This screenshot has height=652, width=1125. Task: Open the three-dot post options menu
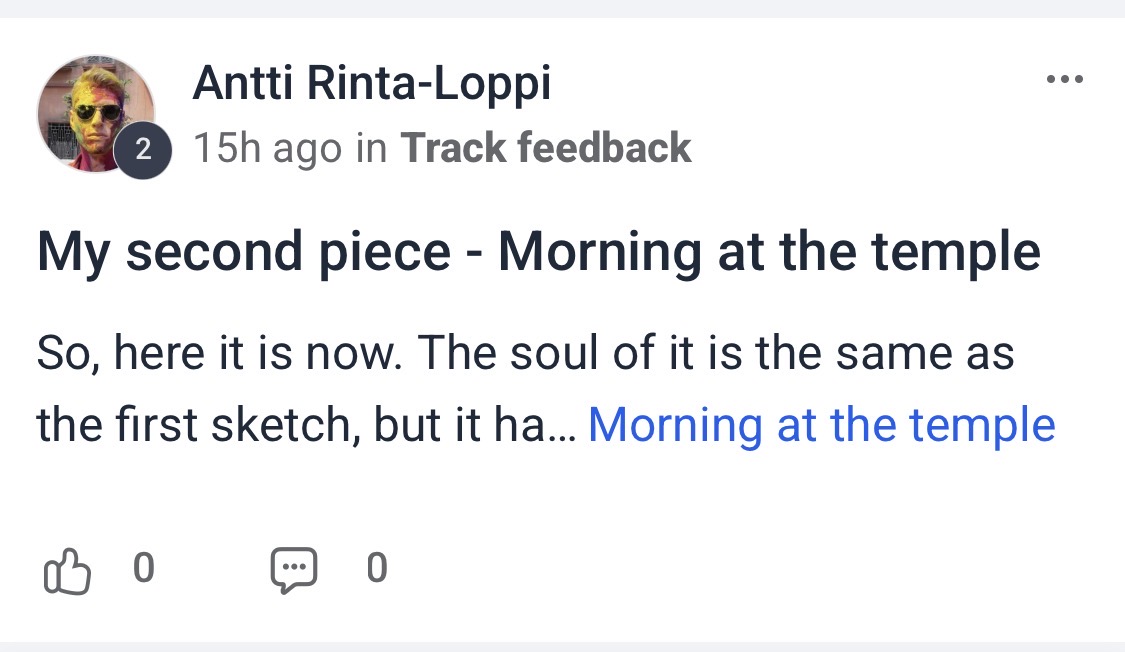[1064, 80]
